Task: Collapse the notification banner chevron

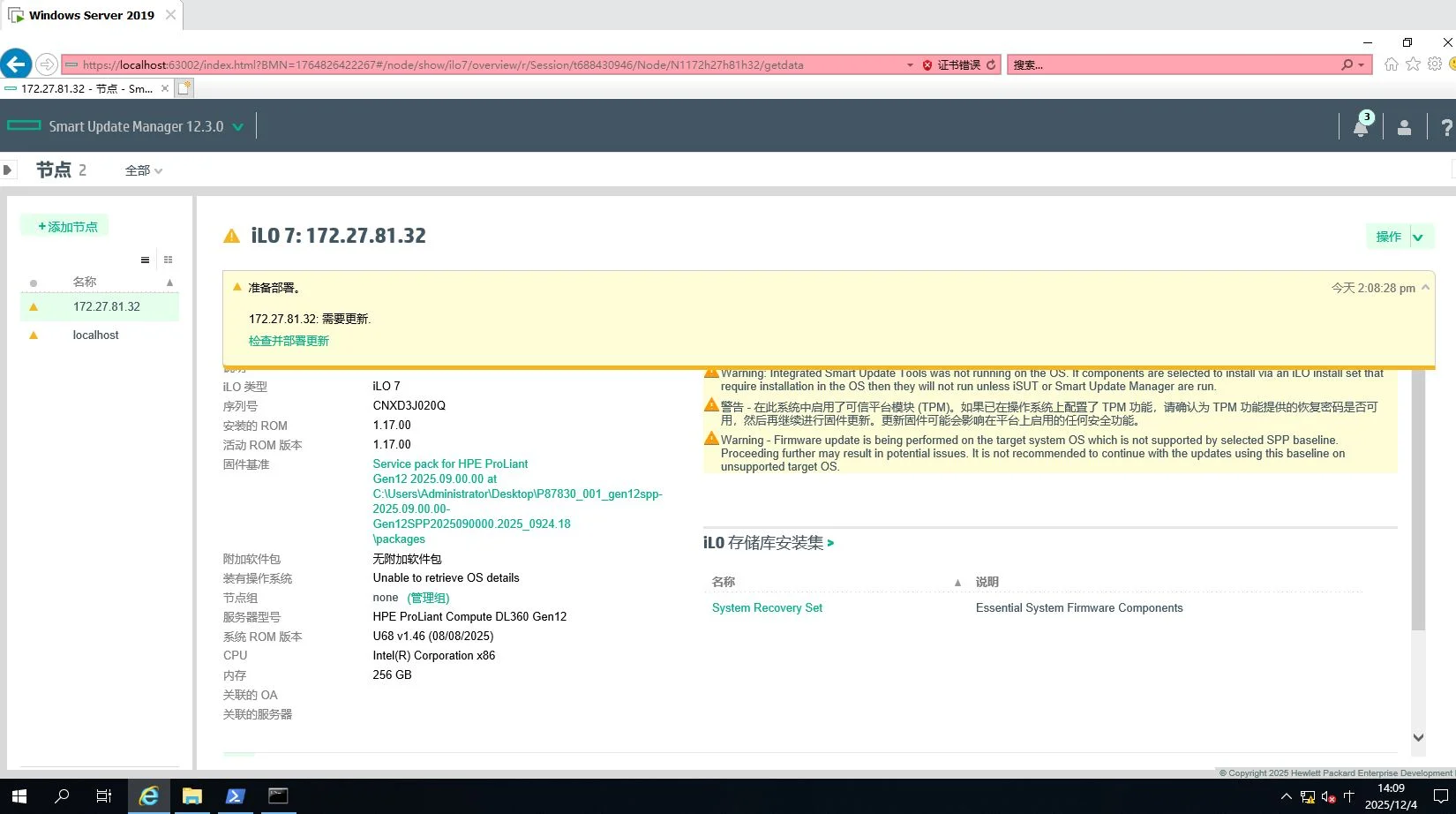Action: click(x=1425, y=287)
